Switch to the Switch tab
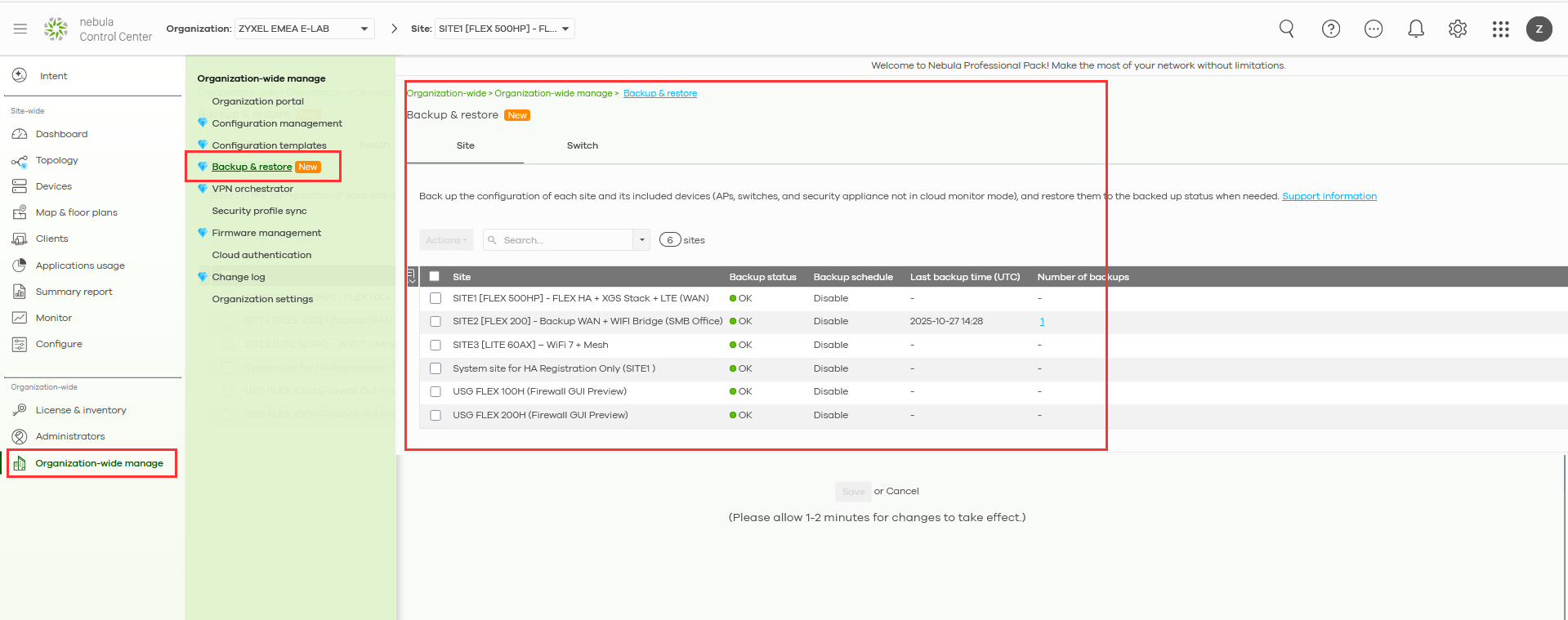The width and height of the screenshot is (1568, 620). (582, 145)
